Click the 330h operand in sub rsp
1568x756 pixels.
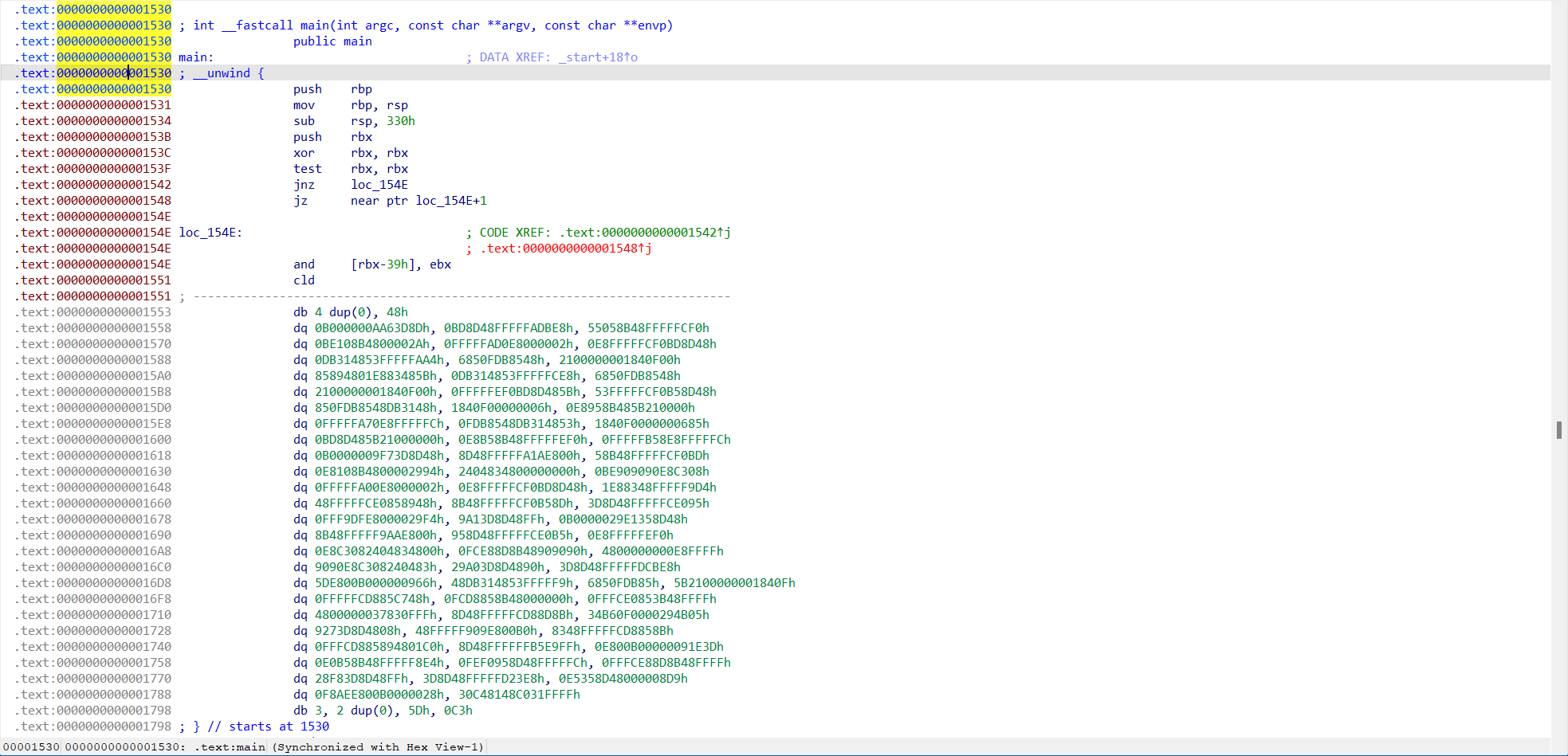point(401,121)
